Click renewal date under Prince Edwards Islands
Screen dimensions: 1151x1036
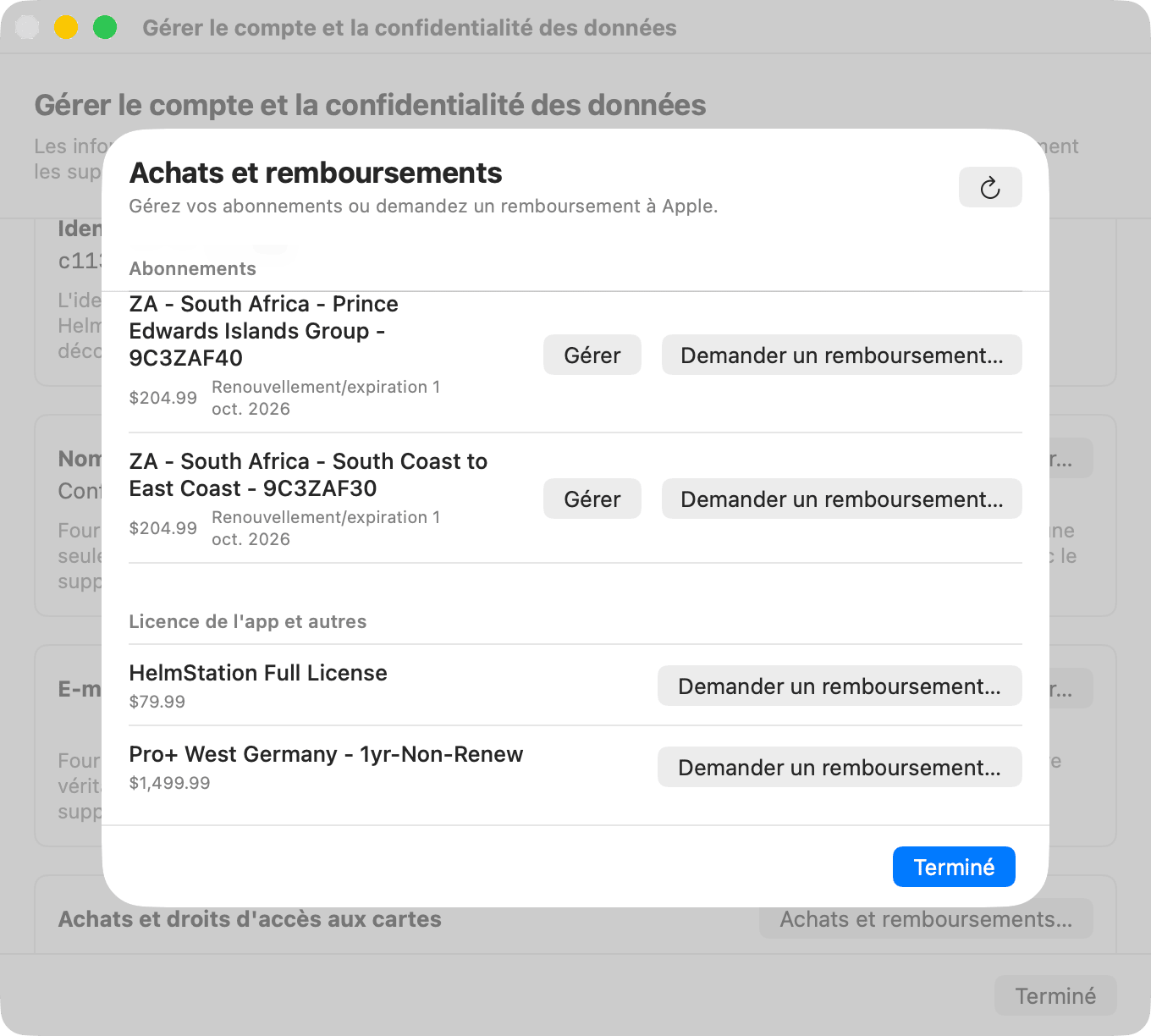(326, 398)
